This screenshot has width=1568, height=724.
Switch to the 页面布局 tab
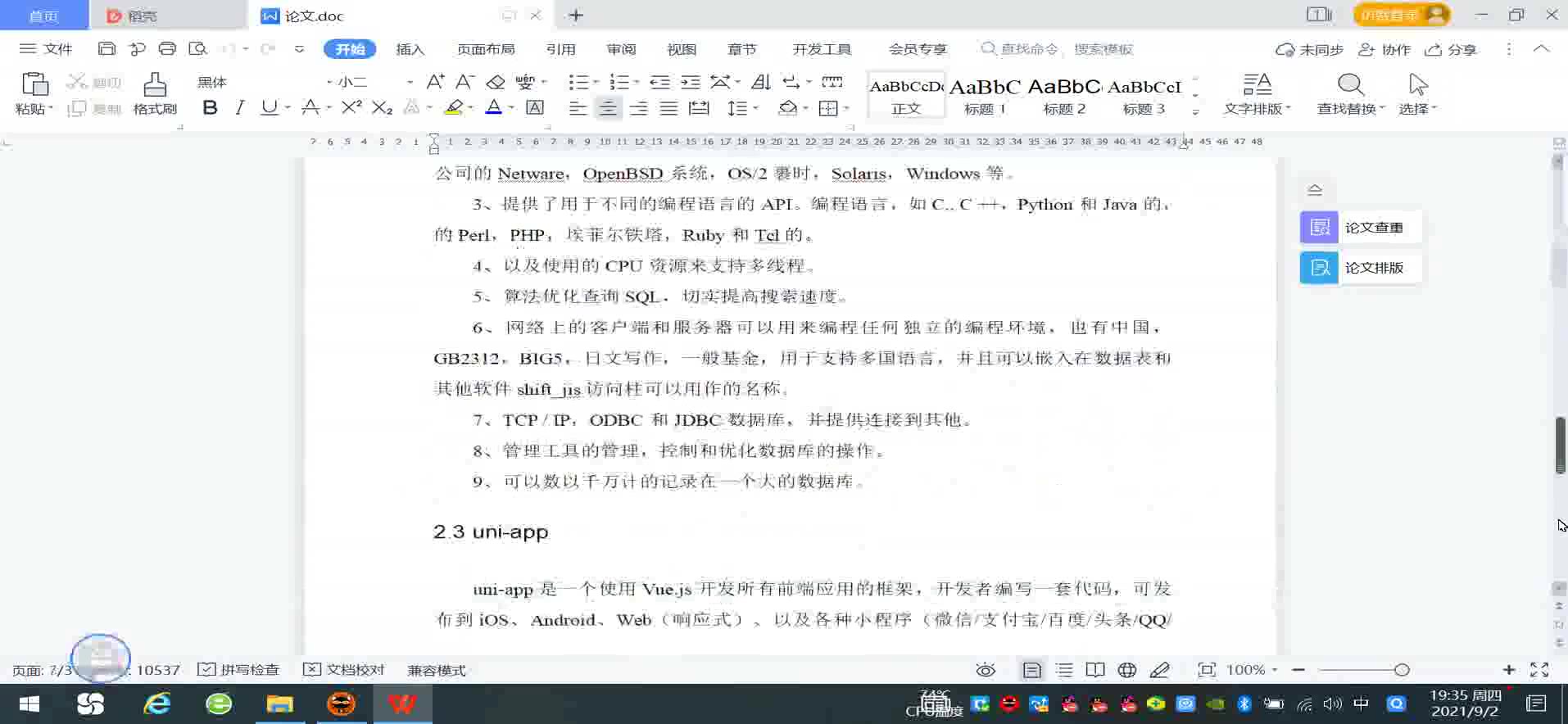(x=486, y=49)
